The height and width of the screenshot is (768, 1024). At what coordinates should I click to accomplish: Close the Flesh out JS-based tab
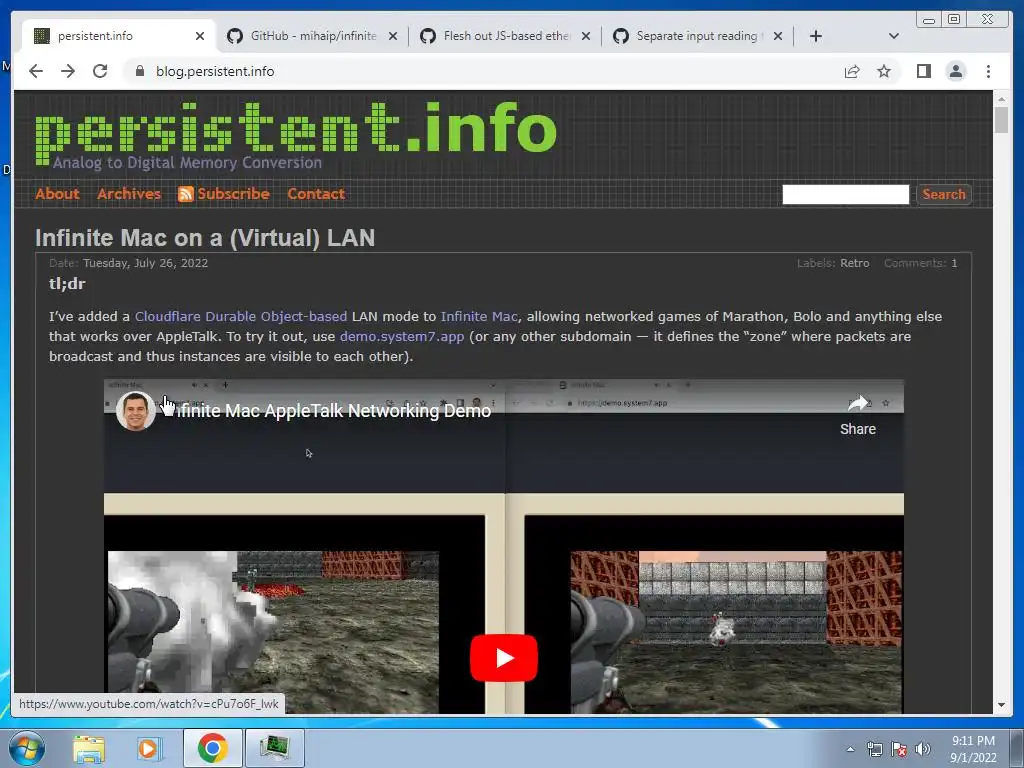pos(586,36)
